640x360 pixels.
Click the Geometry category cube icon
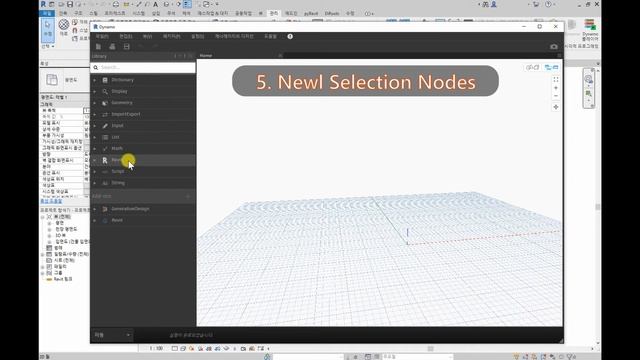click(x=105, y=103)
